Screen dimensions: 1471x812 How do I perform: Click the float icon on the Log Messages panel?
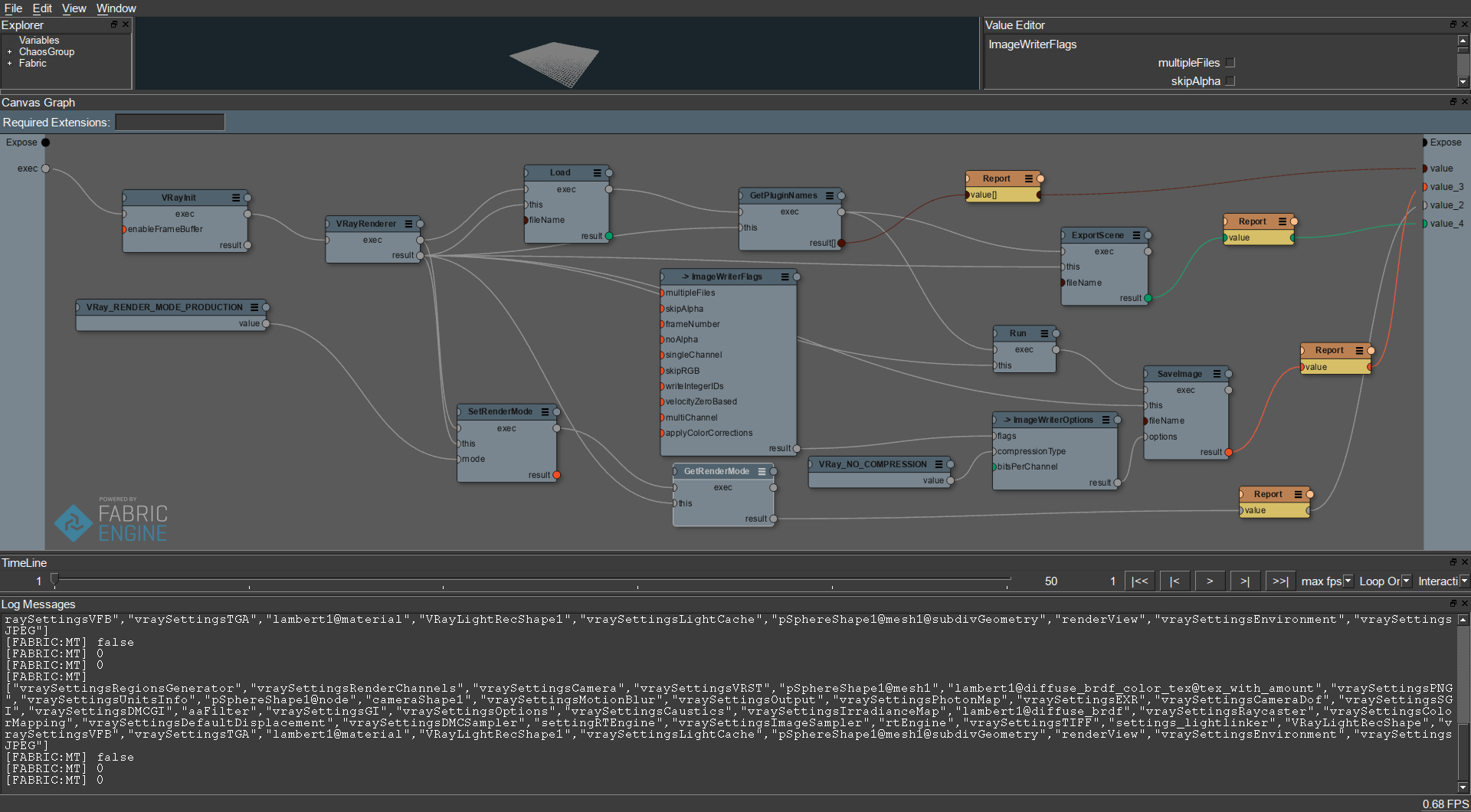tap(1453, 604)
